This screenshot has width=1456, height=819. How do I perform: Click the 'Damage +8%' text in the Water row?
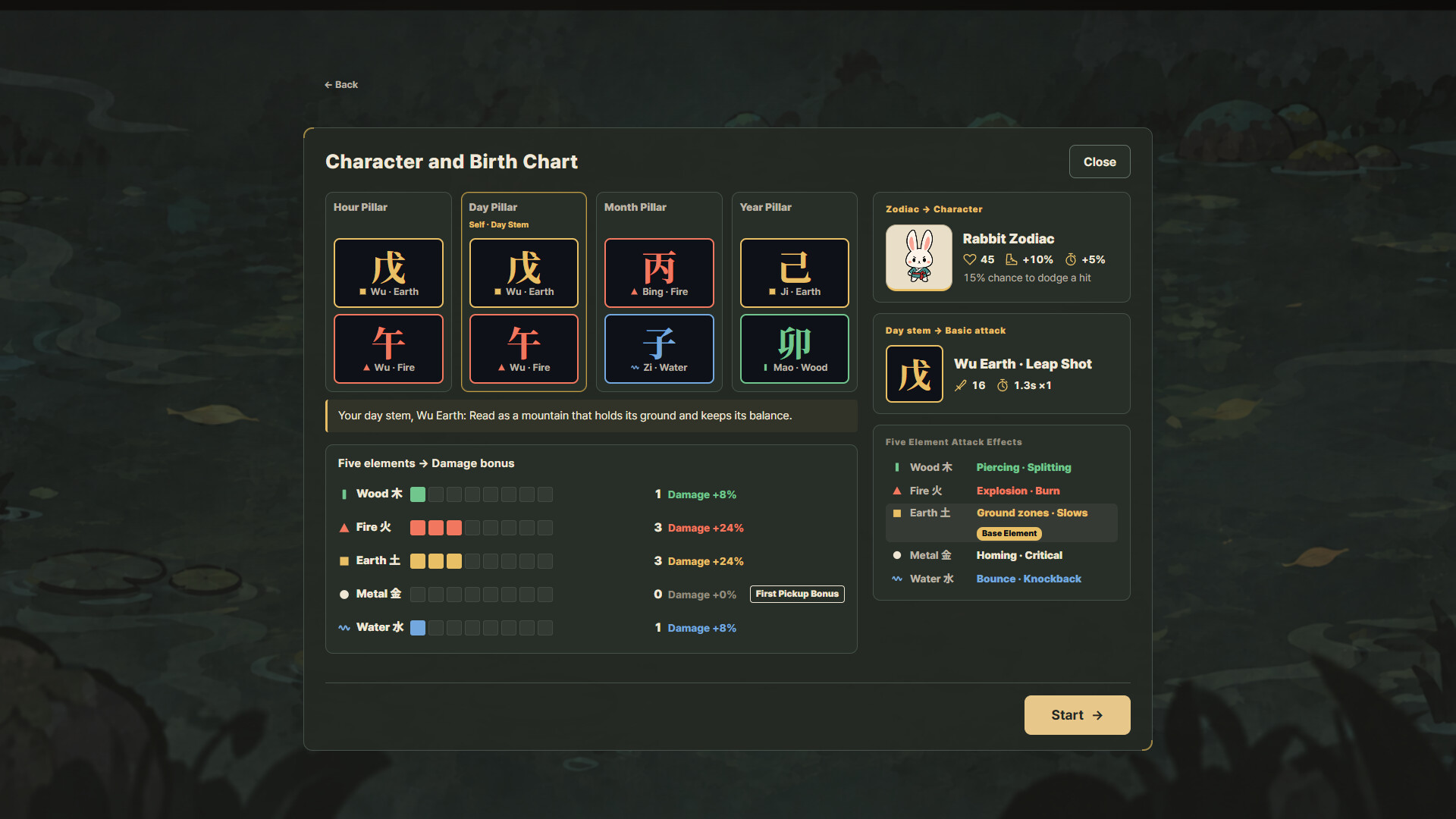pyautogui.click(x=701, y=628)
